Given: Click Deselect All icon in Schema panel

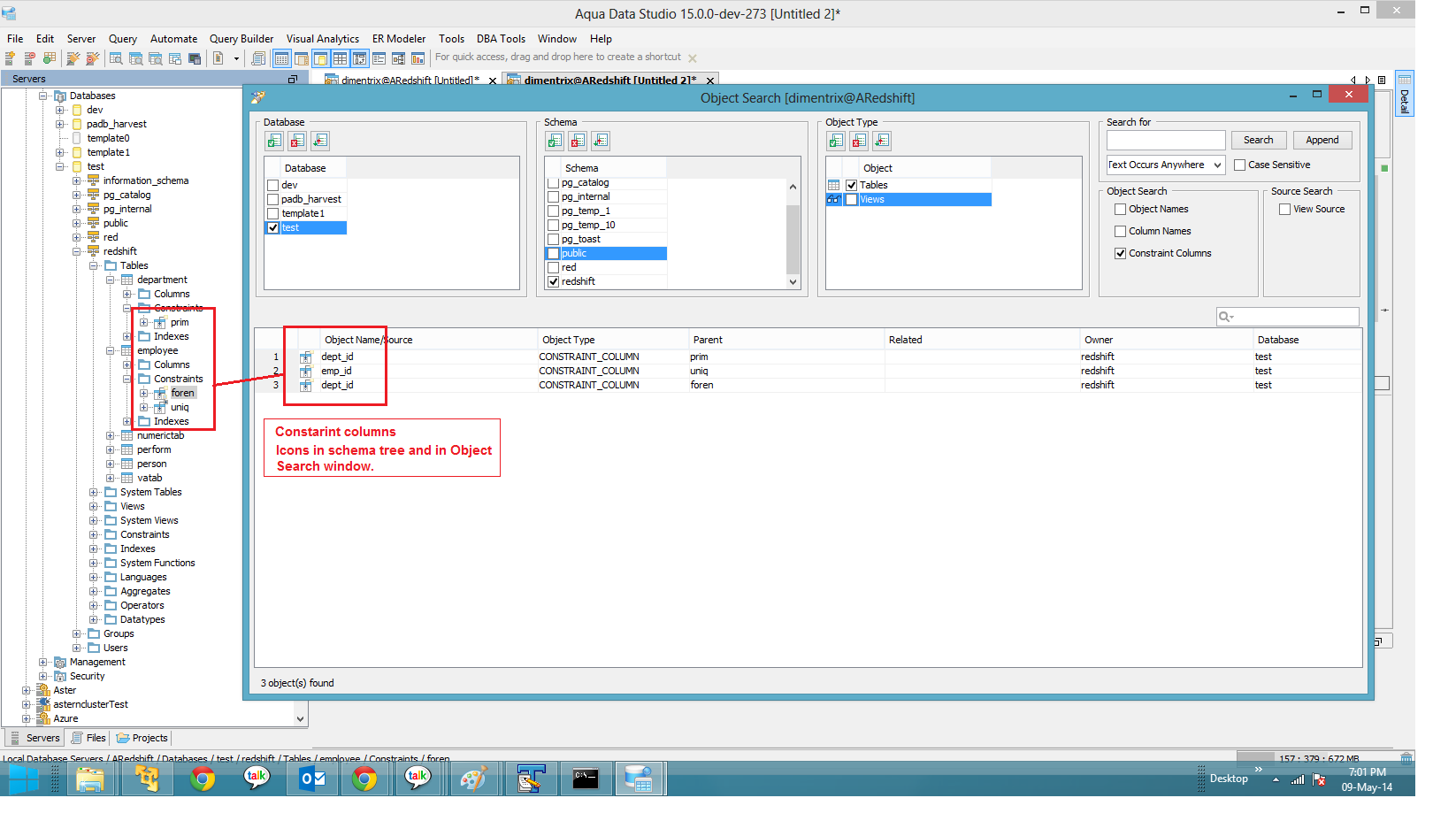Looking at the screenshot, I should pyautogui.click(x=578, y=141).
